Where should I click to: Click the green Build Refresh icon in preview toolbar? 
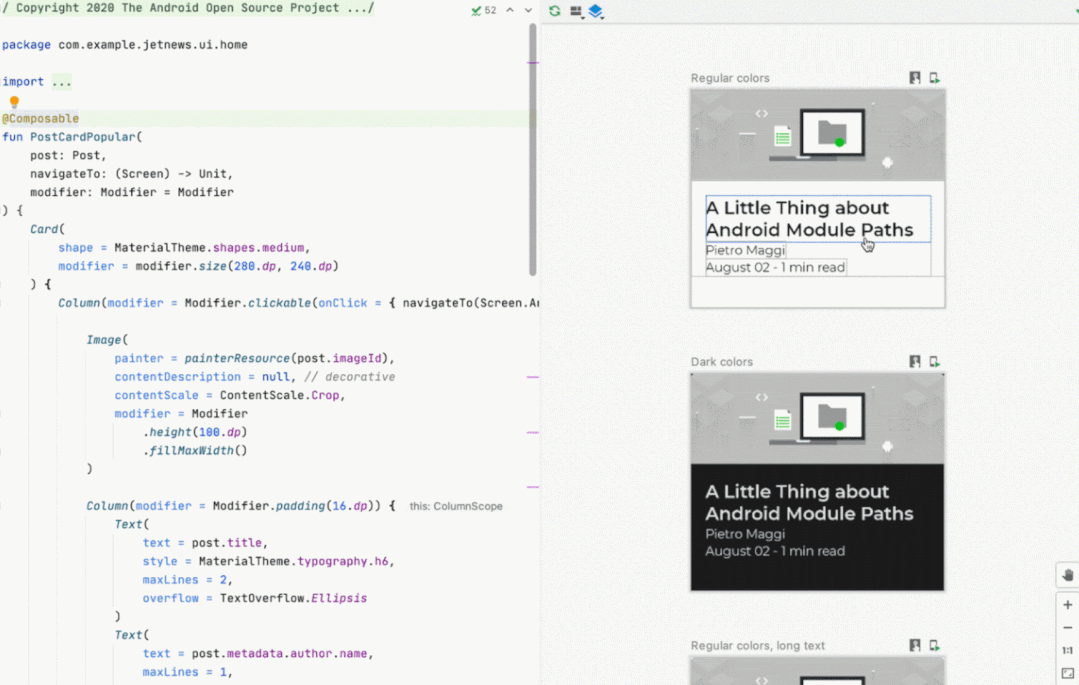pyautogui.click(x=555, y=11)
